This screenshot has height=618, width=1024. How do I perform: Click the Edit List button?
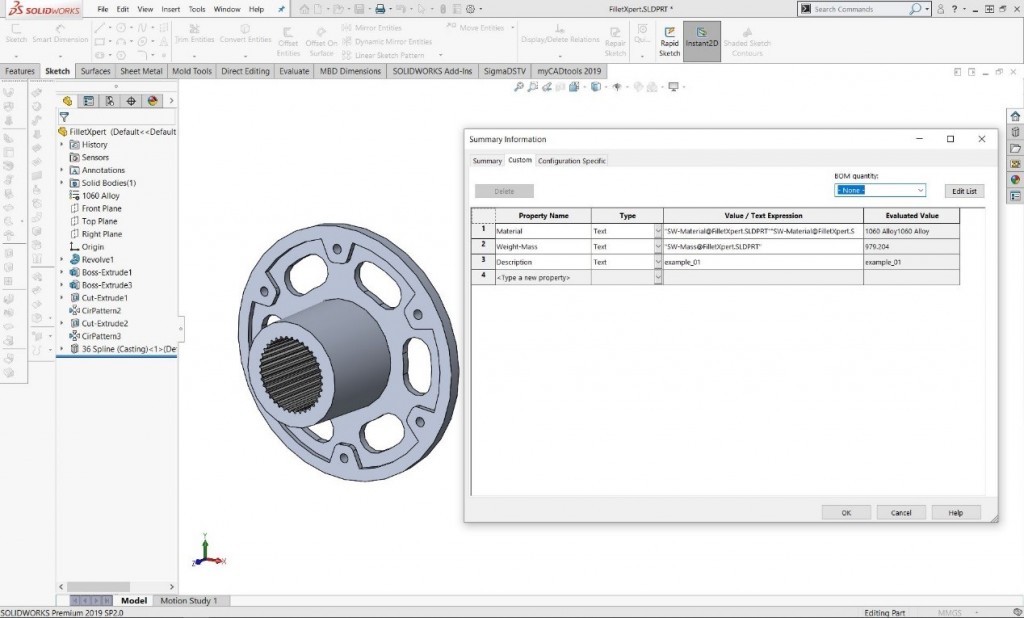(964, 191)
